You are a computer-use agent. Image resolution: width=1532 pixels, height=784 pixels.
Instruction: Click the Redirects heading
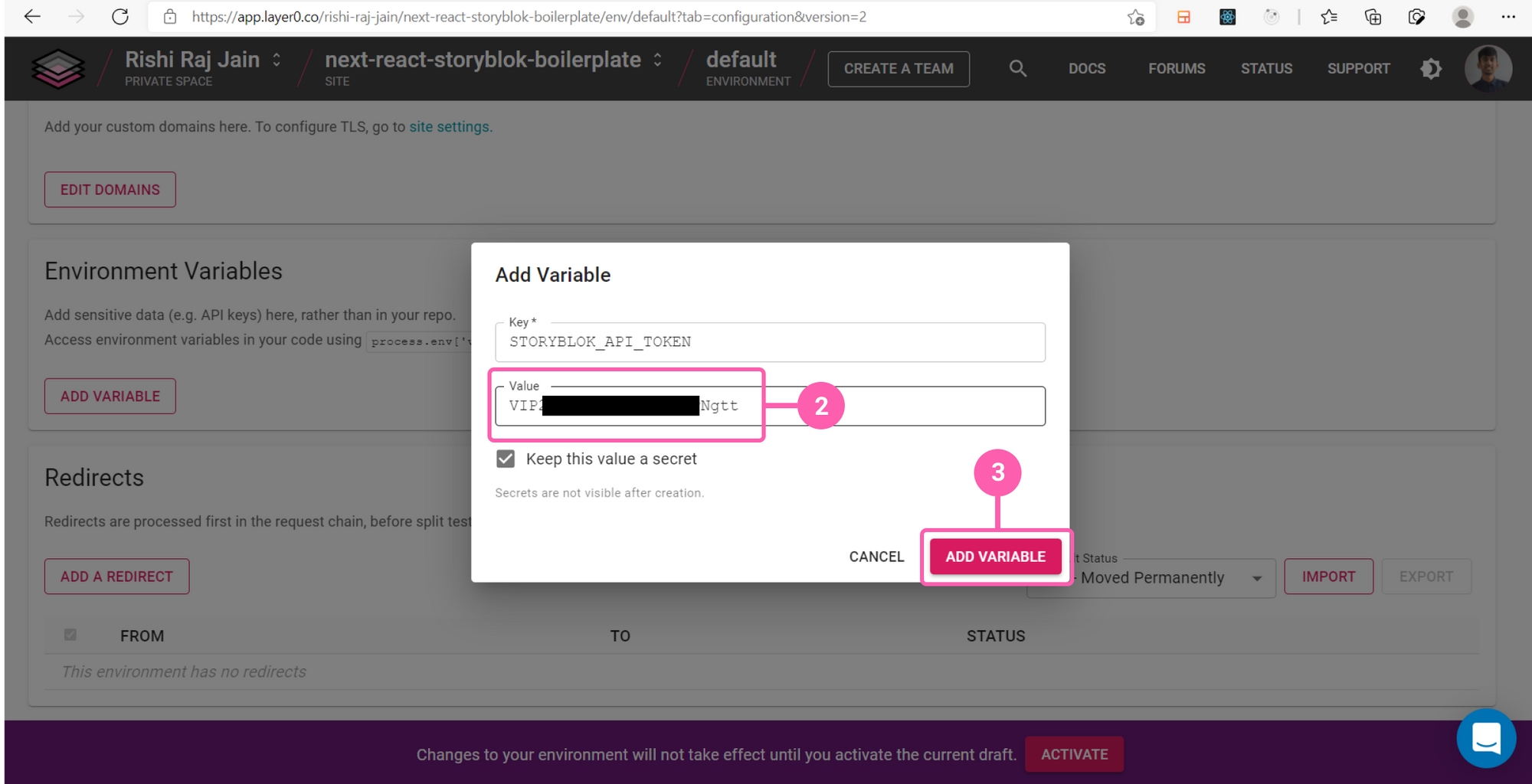pyautogui.click(x=94, y=478)
